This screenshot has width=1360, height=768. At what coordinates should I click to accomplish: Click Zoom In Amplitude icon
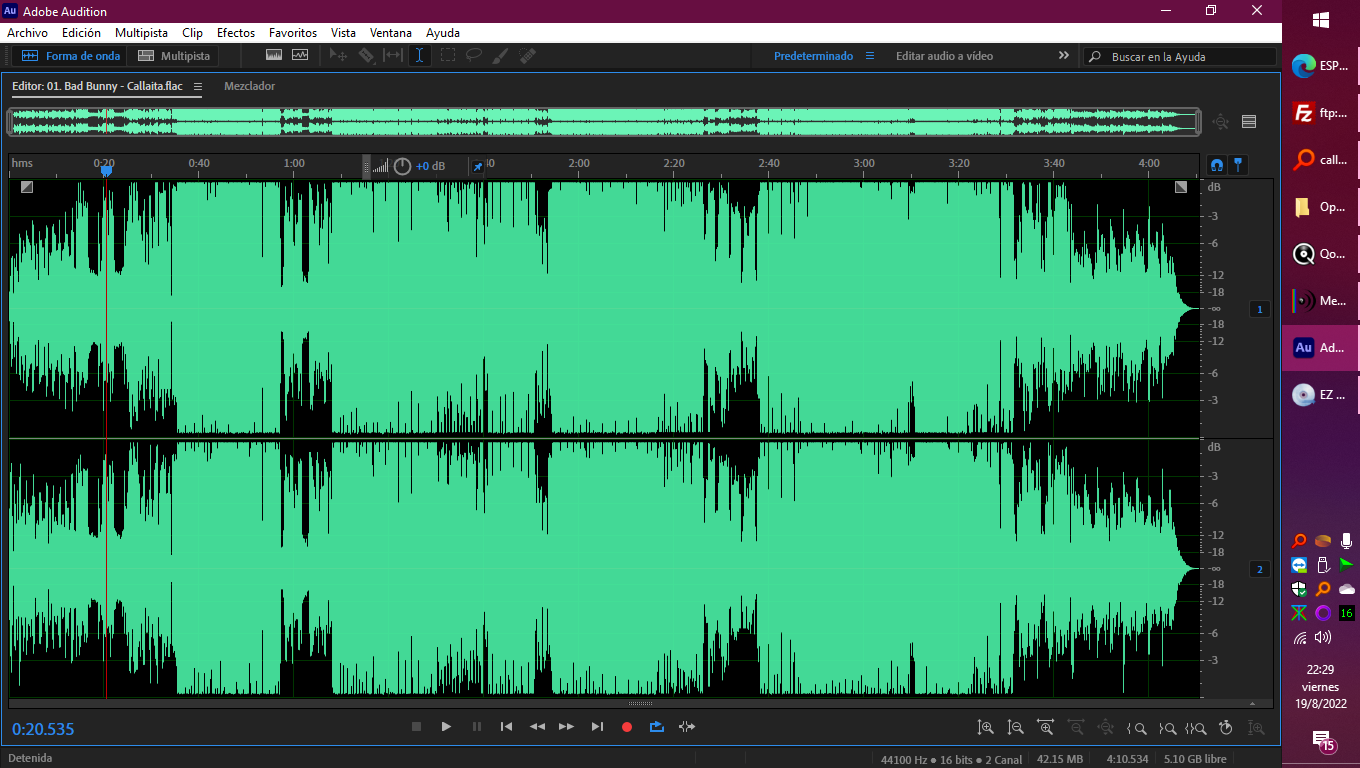985,728
